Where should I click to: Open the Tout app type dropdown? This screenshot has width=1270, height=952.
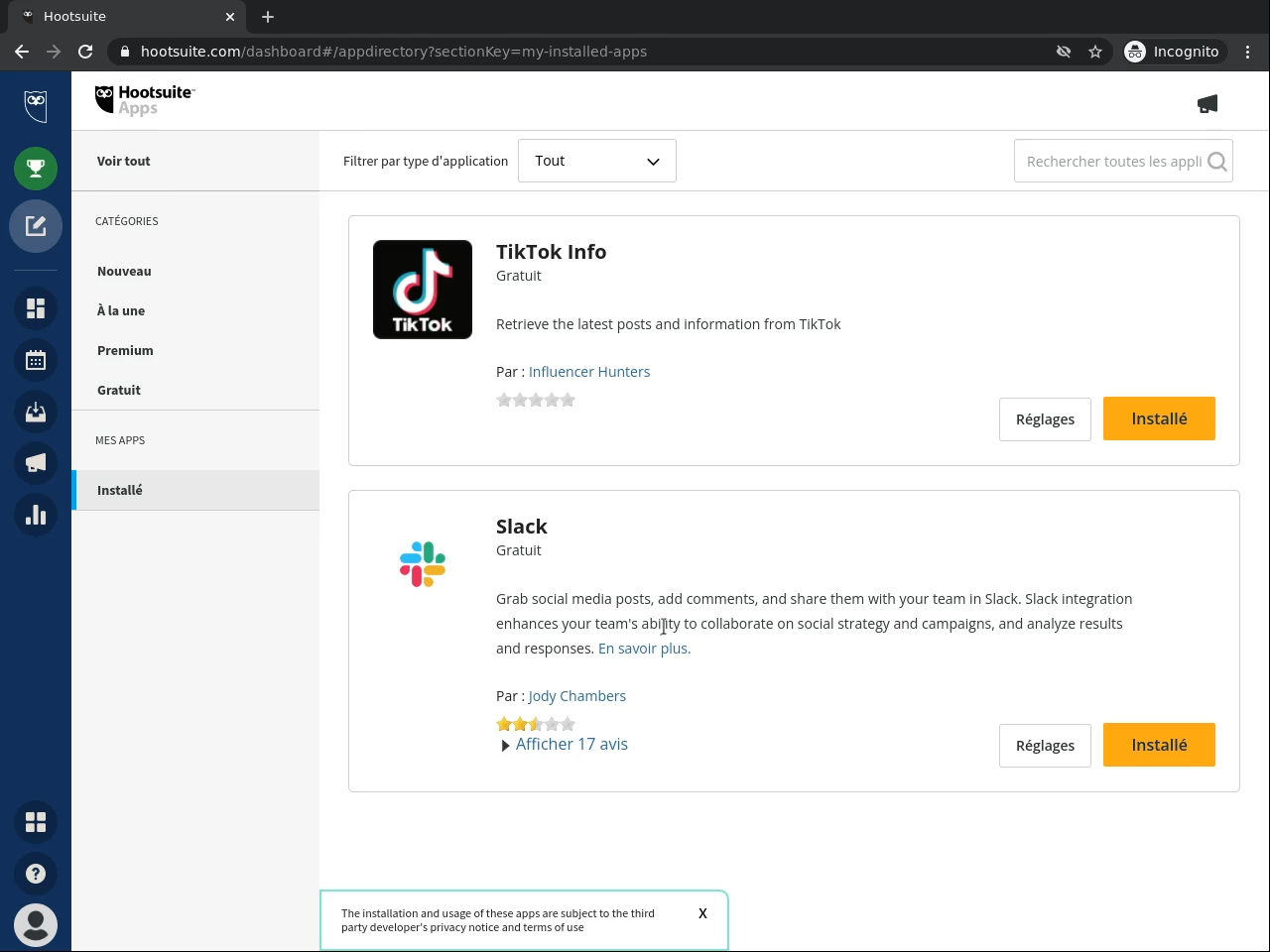596,162
